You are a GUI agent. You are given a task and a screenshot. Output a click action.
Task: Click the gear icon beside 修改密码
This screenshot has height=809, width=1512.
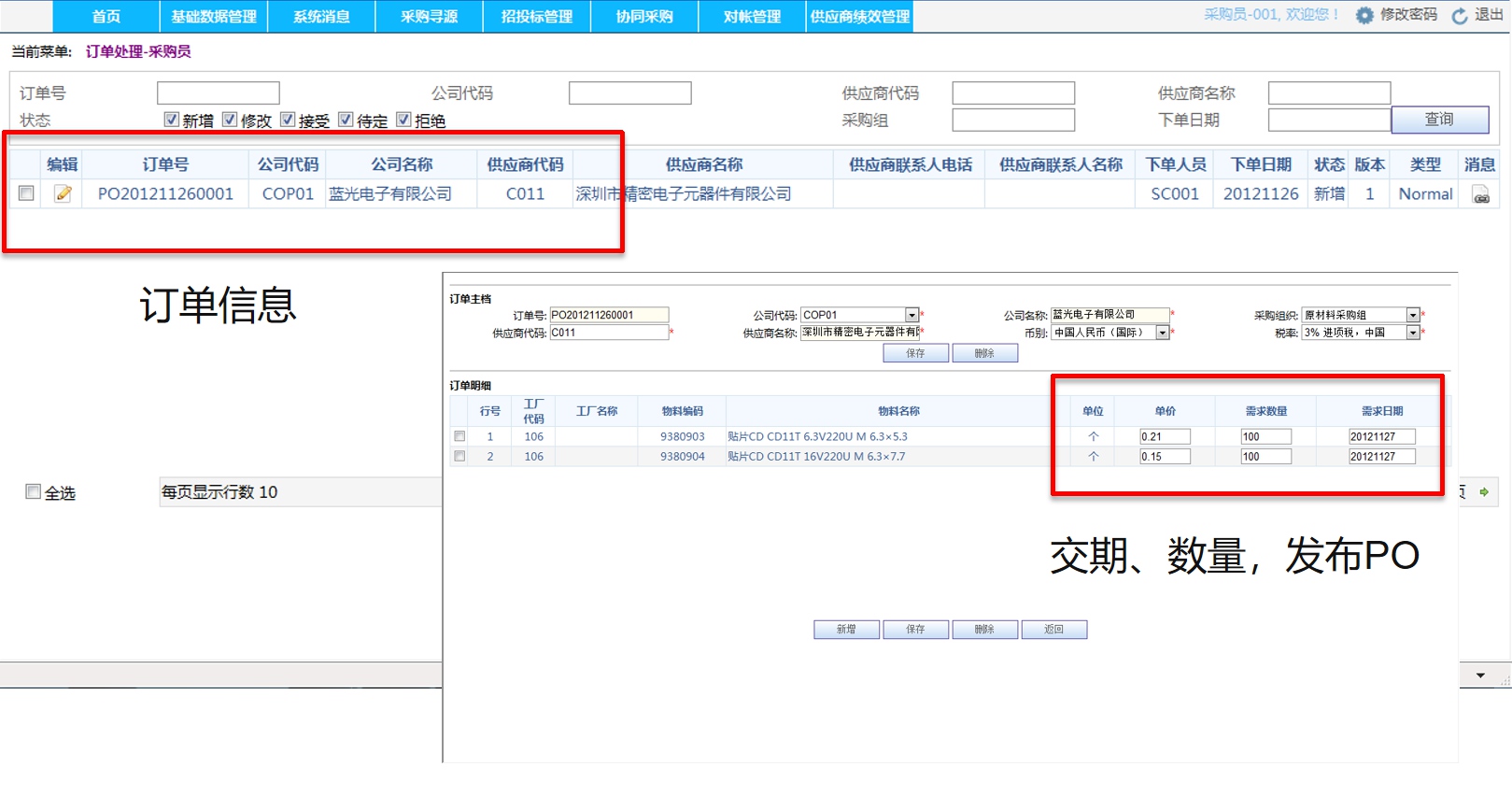[1364, 16]
